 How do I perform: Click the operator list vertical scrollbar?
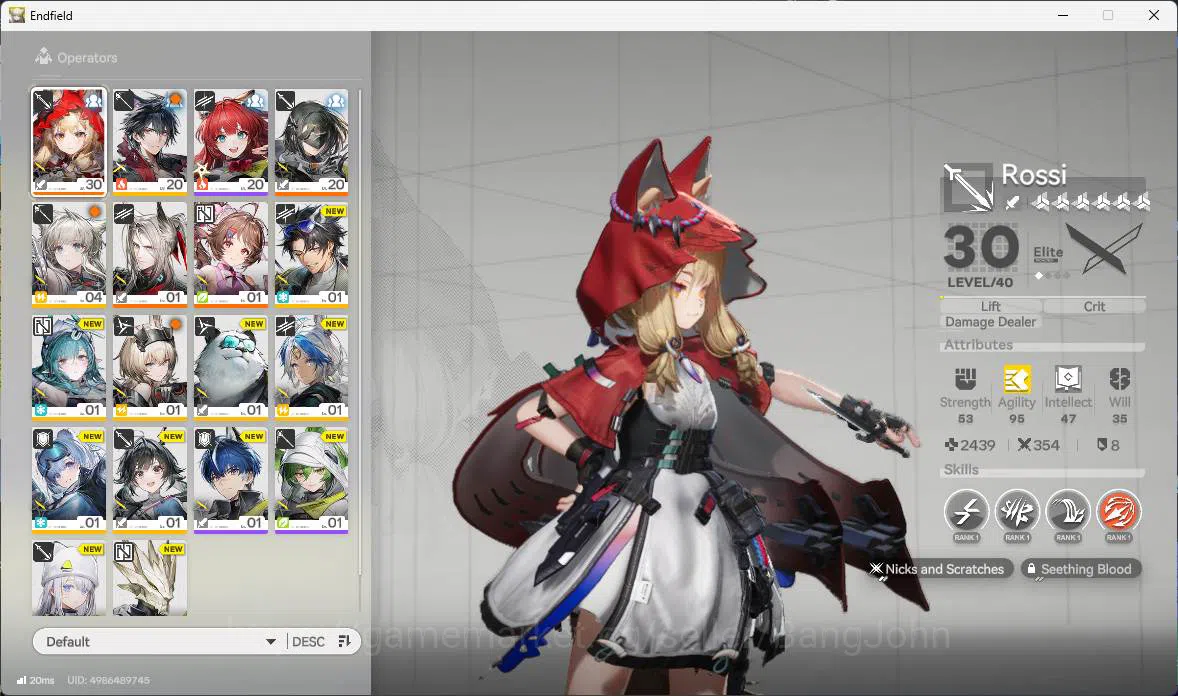tap(360, 331)
